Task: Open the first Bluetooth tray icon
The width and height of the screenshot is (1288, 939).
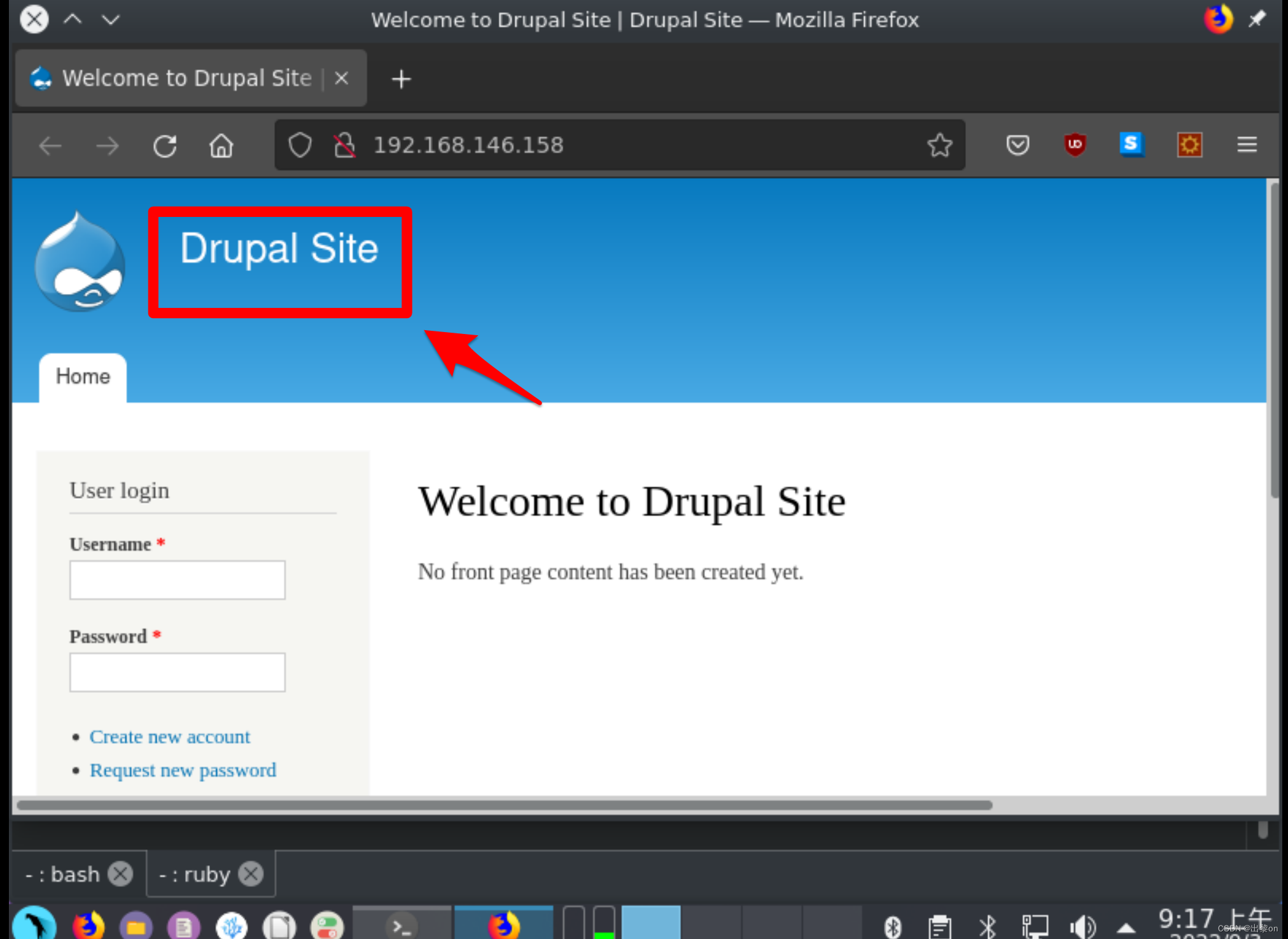Action: point(893,926)
